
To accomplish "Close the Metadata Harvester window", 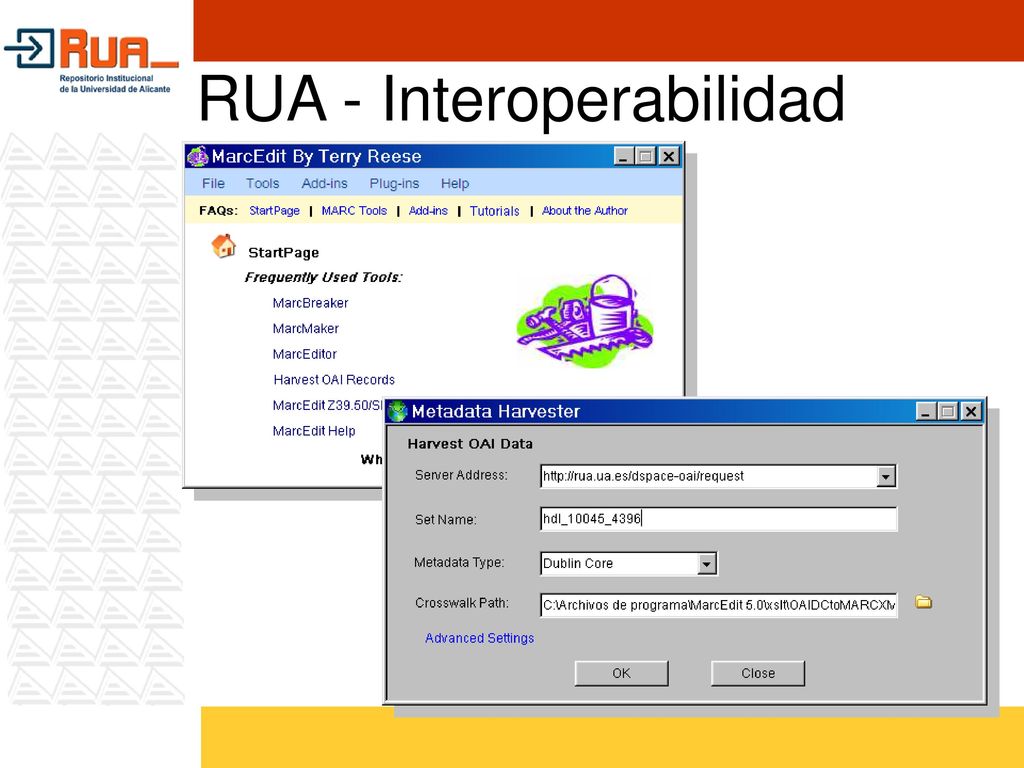I will point(971,411).
